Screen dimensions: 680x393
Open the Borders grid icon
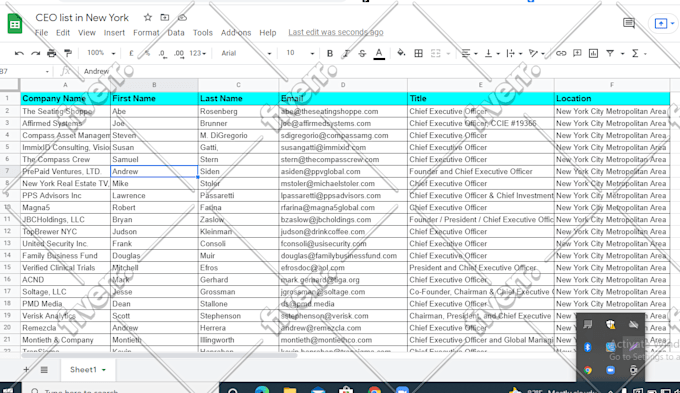click(x=418, y=53)
